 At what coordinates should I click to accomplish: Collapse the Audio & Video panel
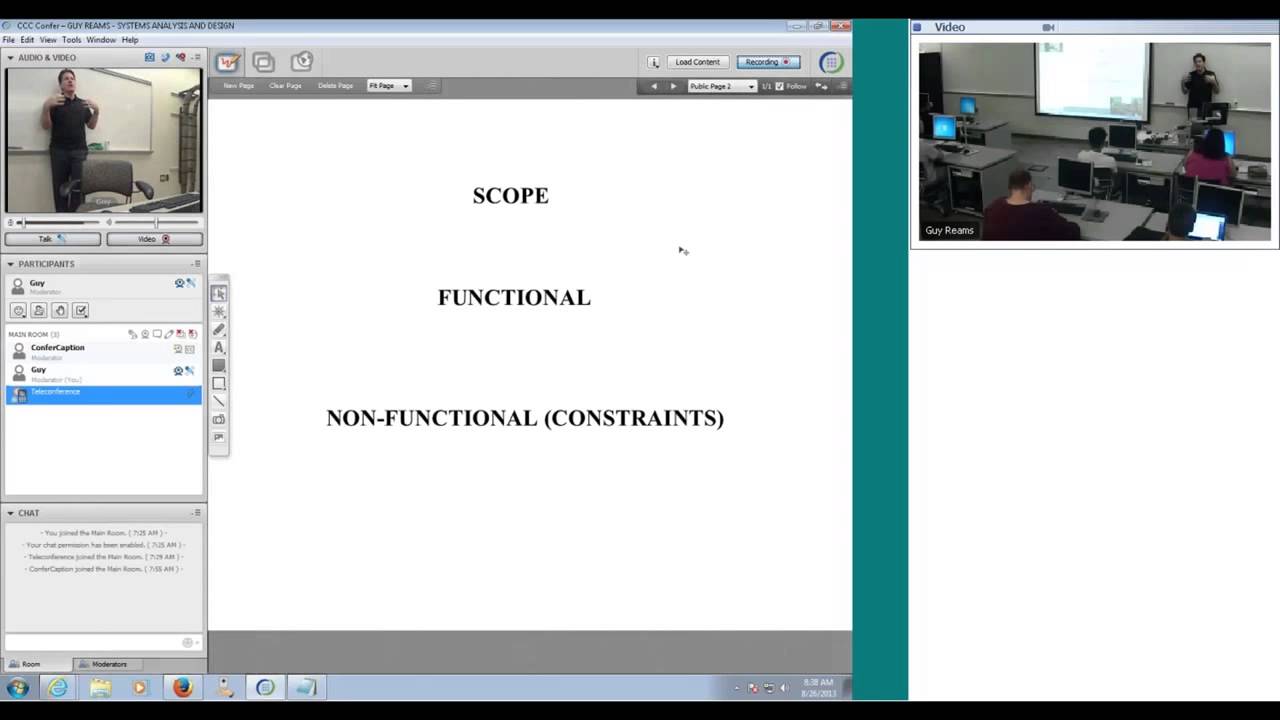click(10, 58)
